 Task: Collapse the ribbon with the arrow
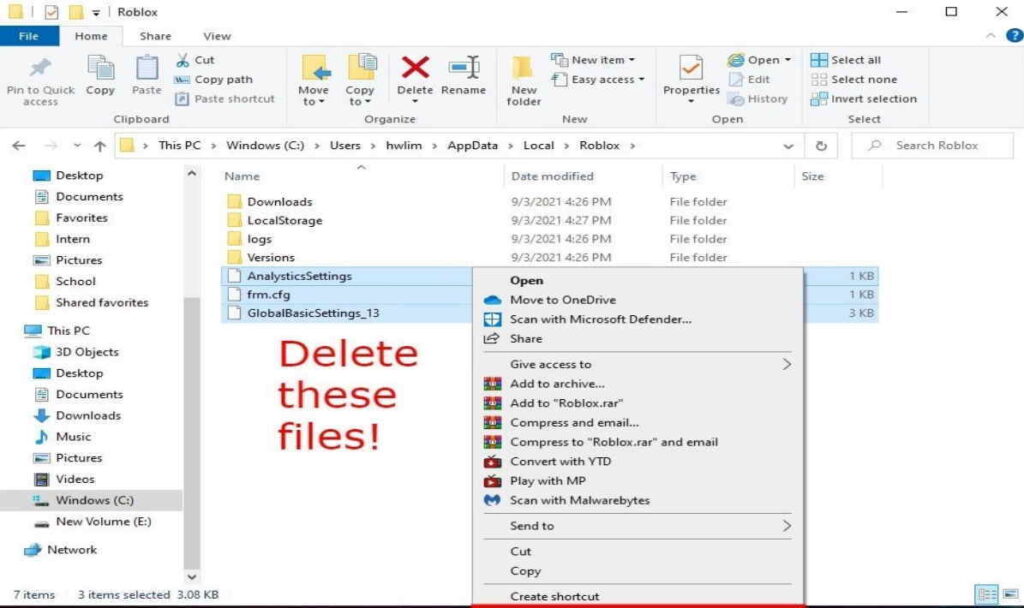click(x=991, y=36)
